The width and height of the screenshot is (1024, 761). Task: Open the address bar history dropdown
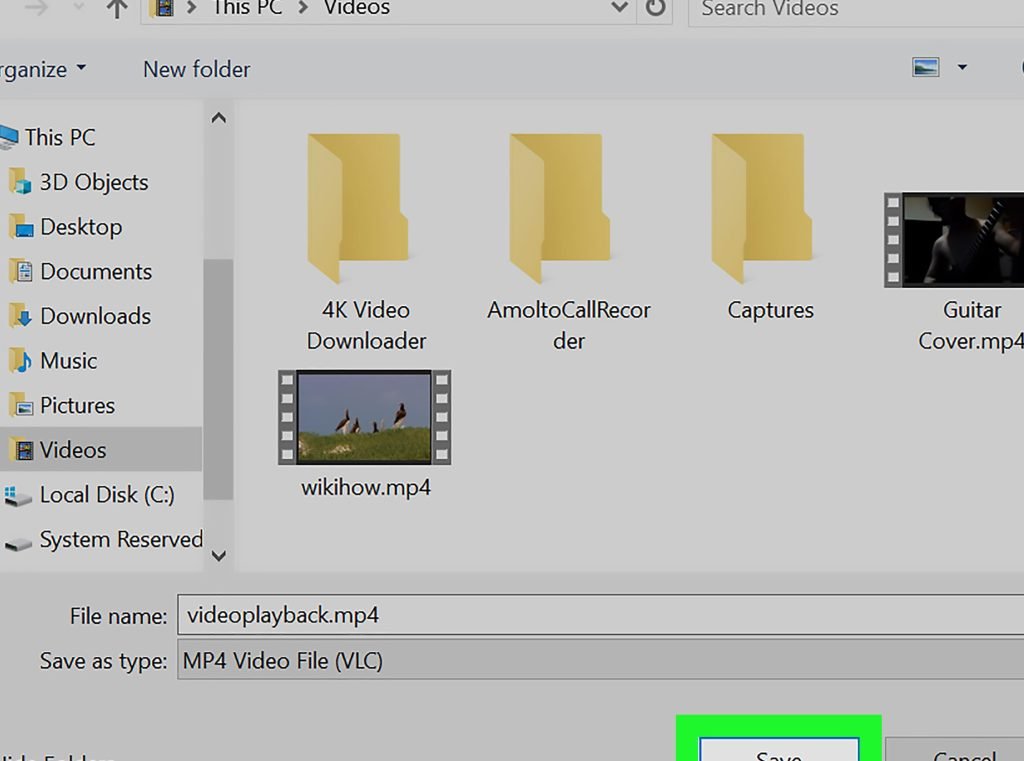(619, 9)
